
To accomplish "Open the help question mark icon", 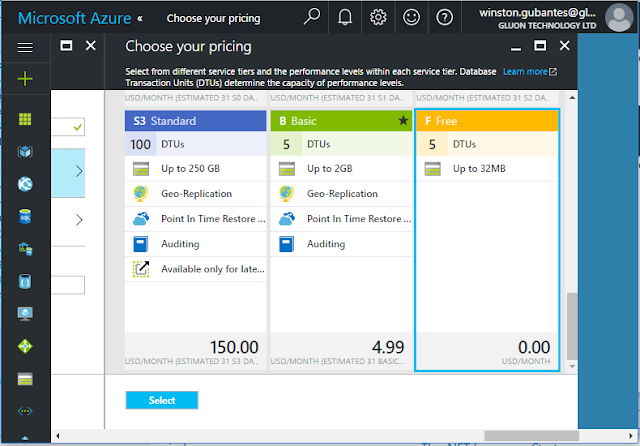I will coord(444,17).
